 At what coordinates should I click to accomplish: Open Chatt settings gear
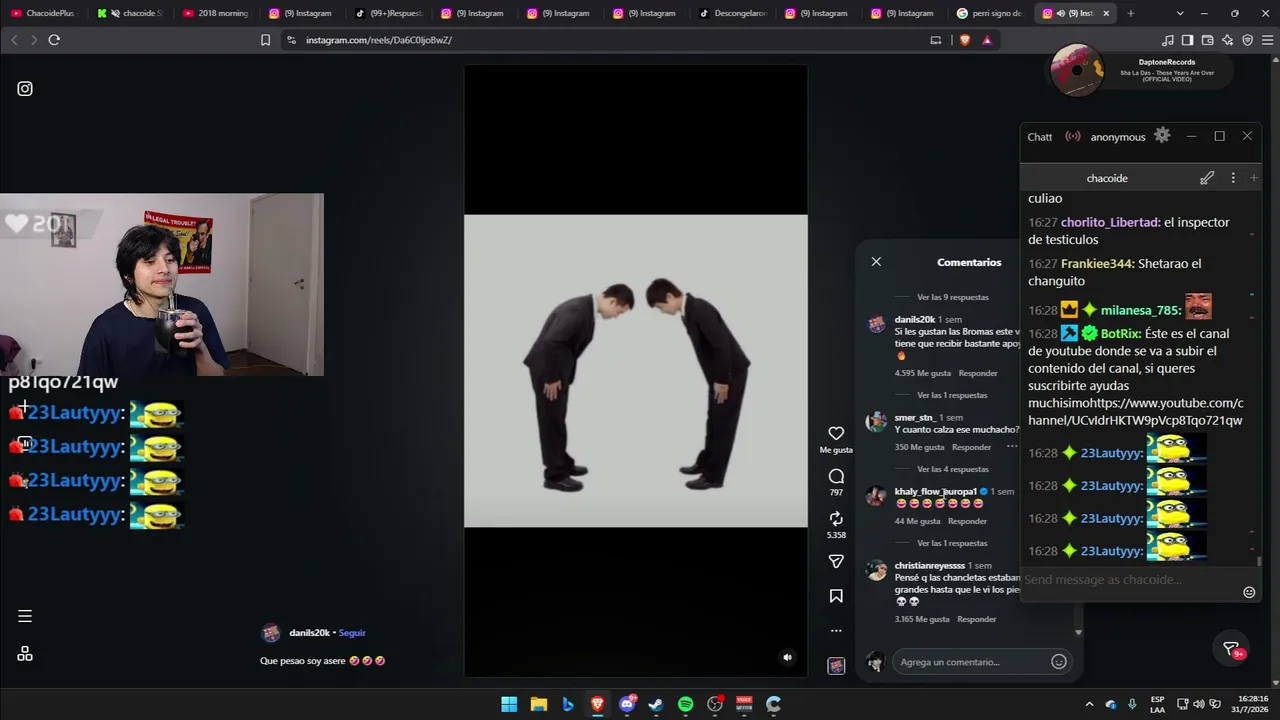[x=1162, y=136]
